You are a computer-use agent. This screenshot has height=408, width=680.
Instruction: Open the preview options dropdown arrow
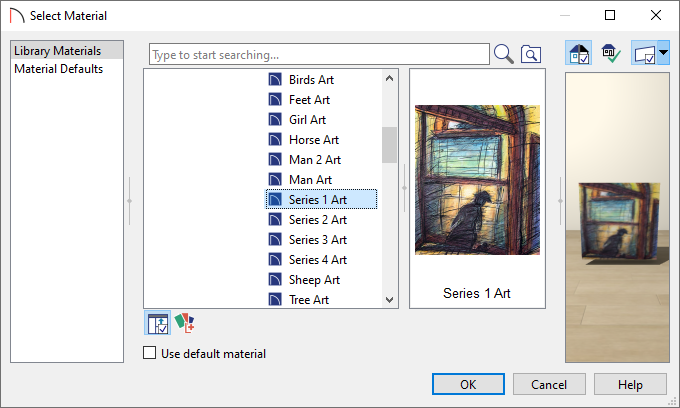pos(664,53)
